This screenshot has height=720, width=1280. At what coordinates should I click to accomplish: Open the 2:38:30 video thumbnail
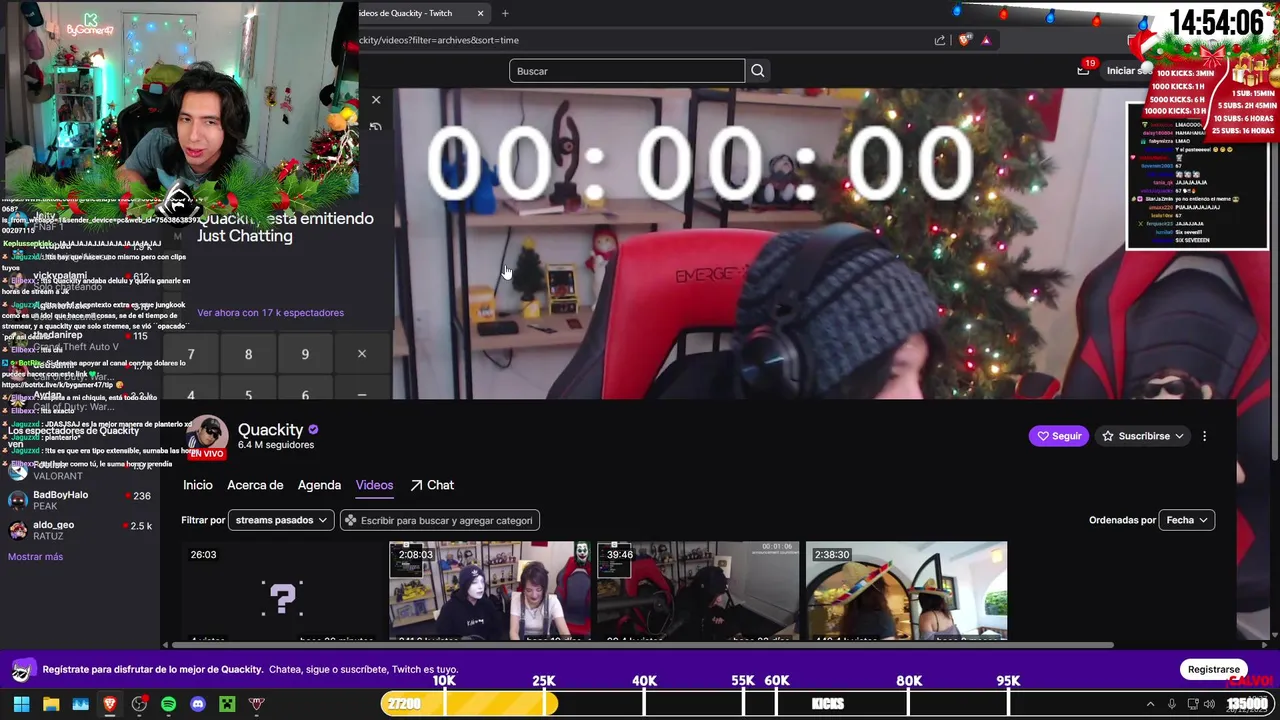pos(906,591)
